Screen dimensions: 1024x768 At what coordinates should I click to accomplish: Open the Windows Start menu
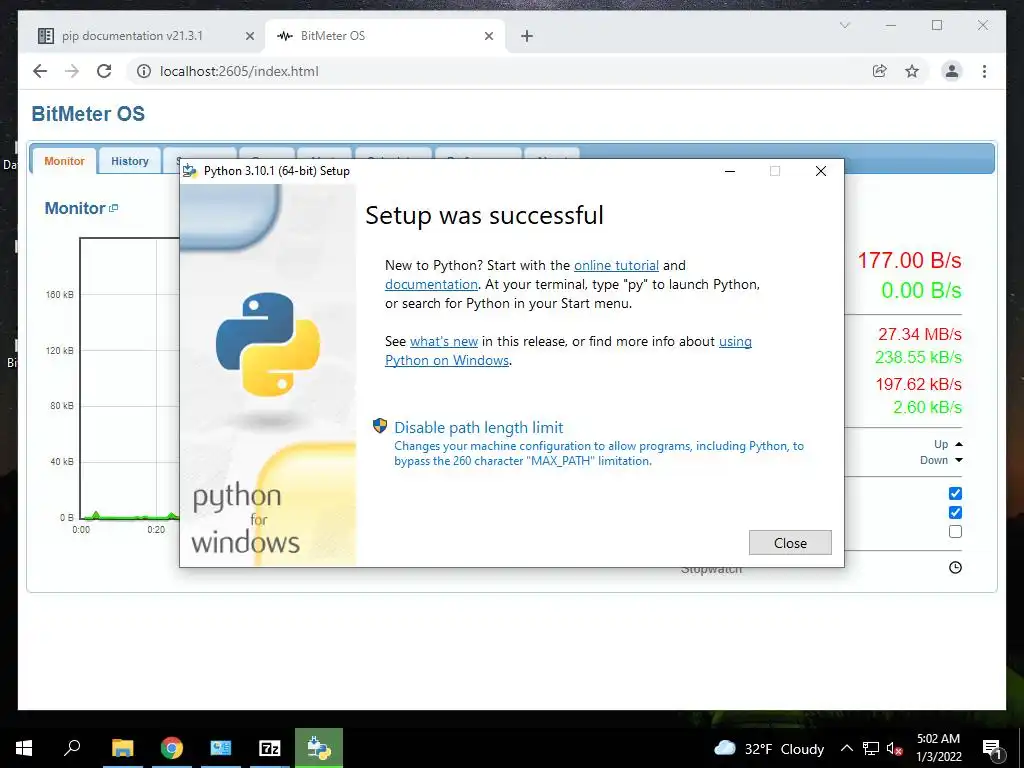pyautogui.click(x=24, y=748)
